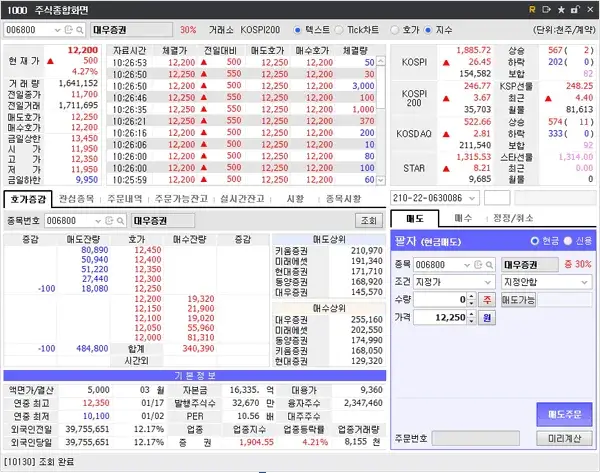Click 키움증권 in 매도상위 list
600x473 pixels.
(291, 251)
